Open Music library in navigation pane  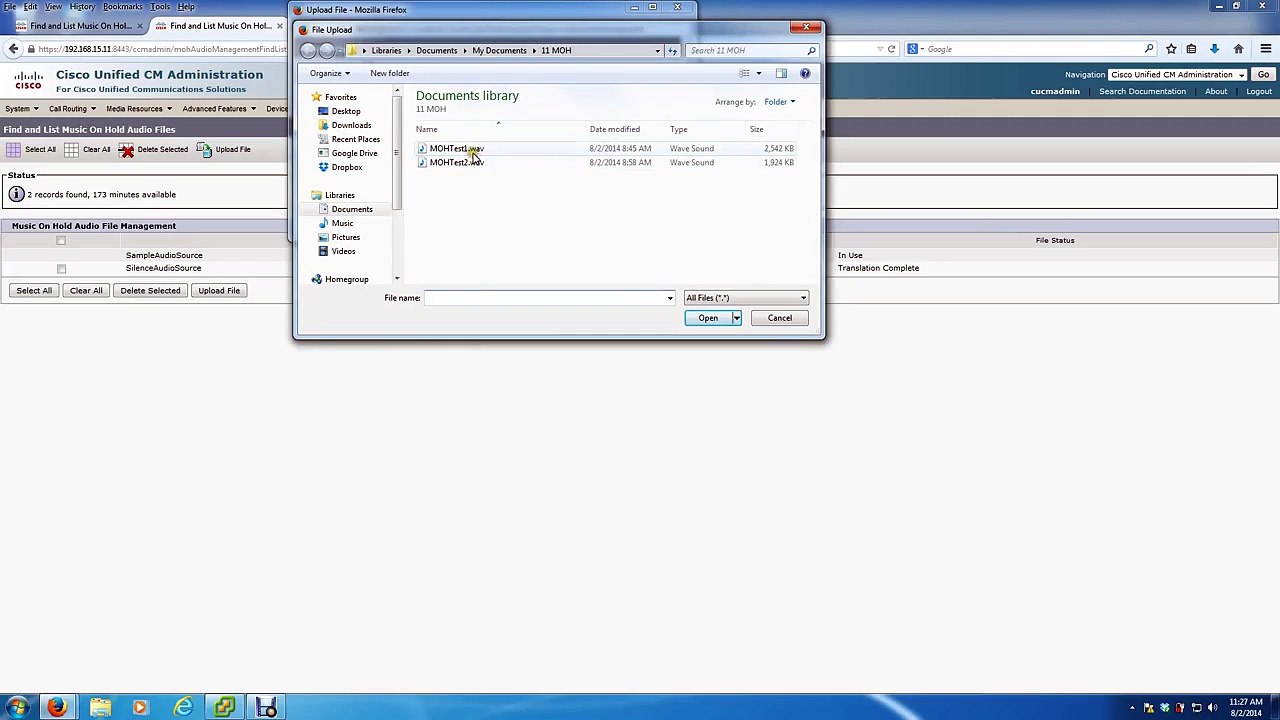pos(342,223)
